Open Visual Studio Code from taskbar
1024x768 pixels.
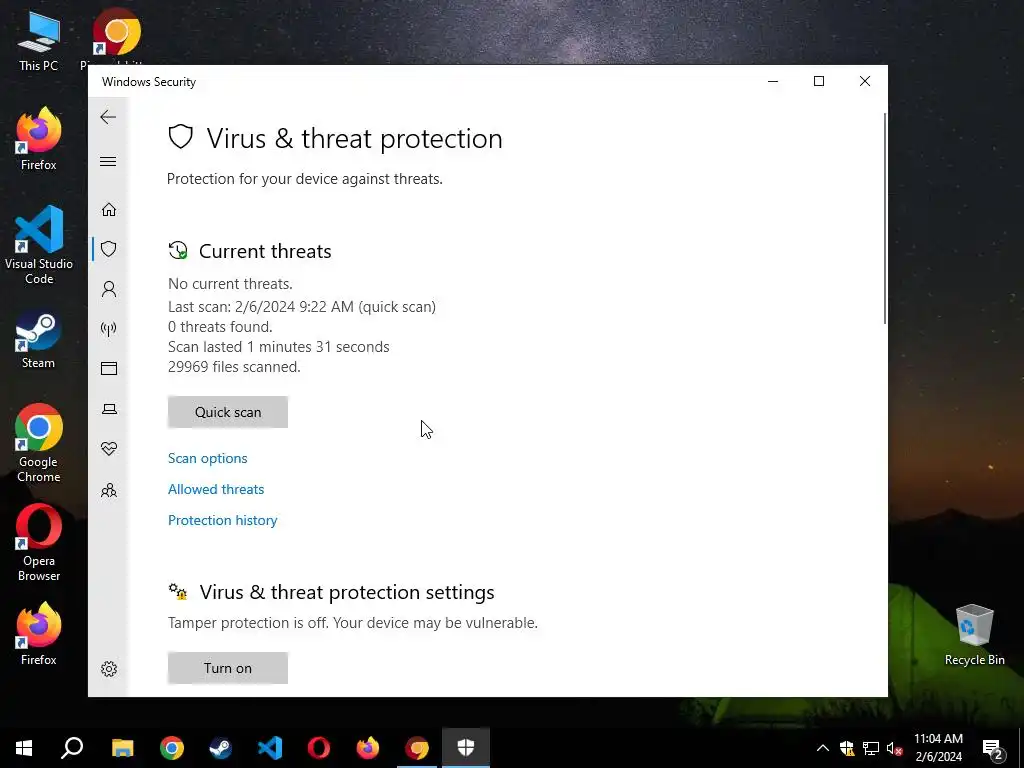(x=270, y=748)
